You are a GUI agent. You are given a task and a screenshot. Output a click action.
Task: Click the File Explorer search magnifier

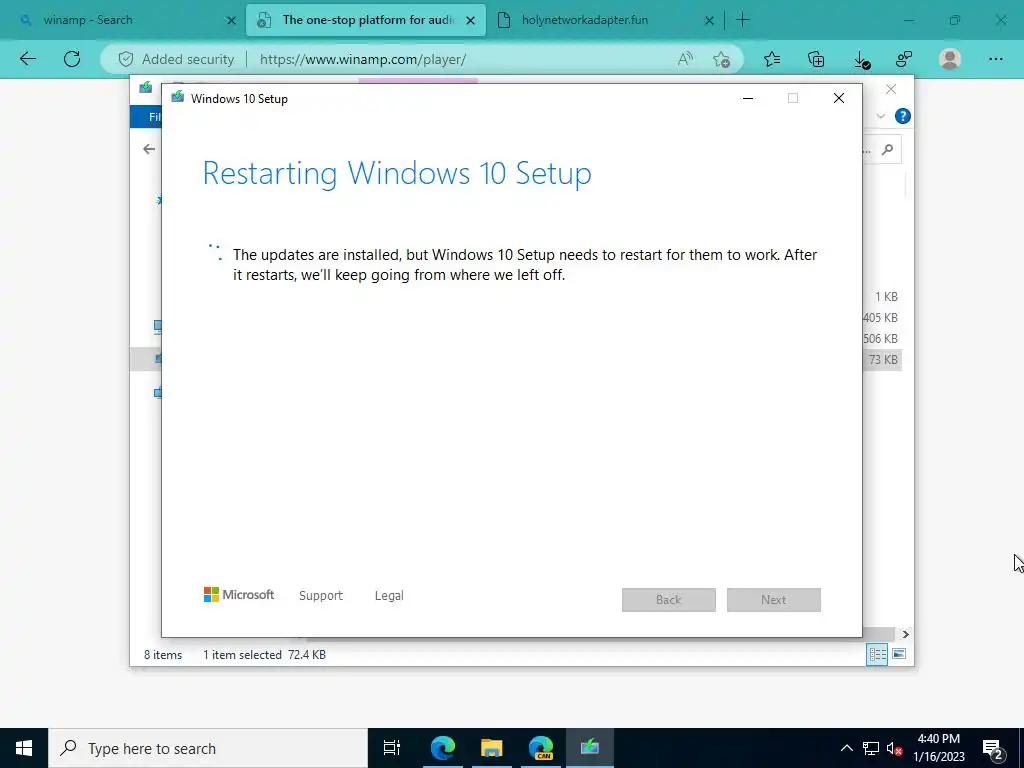(888, 150)
